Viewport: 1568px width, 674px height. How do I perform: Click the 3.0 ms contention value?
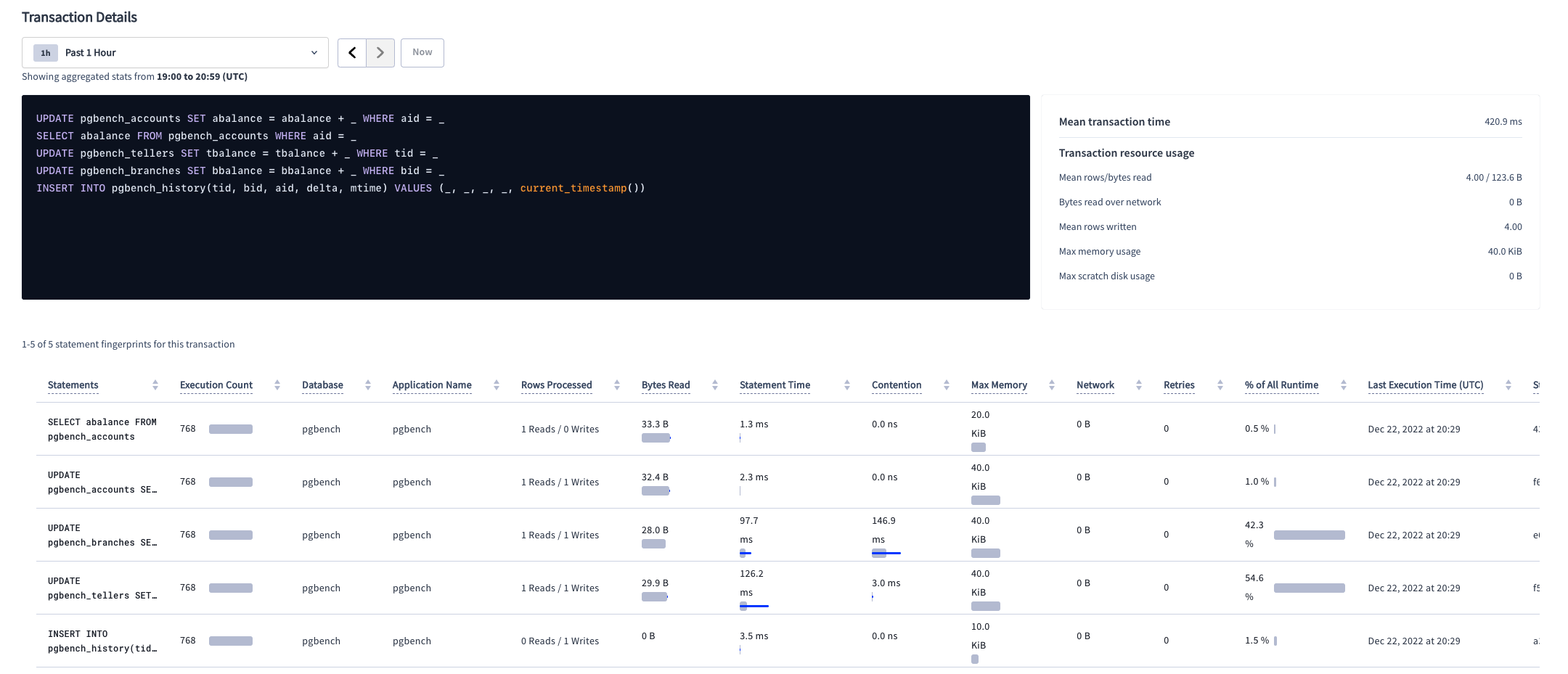pos(886,583)
